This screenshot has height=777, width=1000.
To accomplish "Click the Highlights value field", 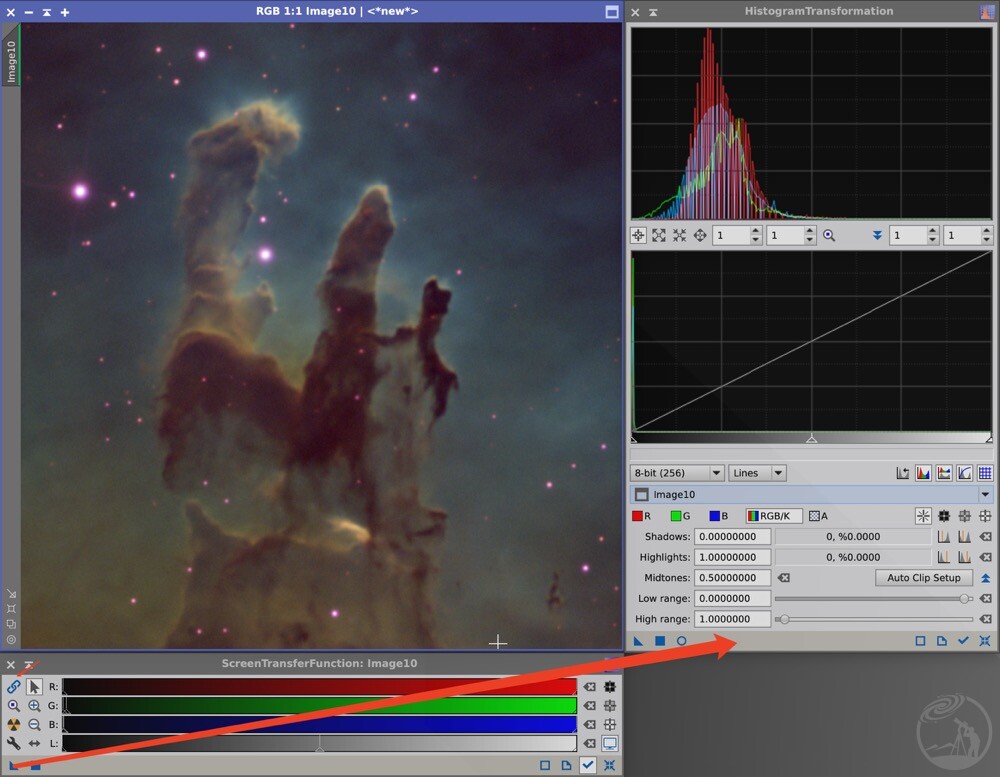I will coord(732,557).
